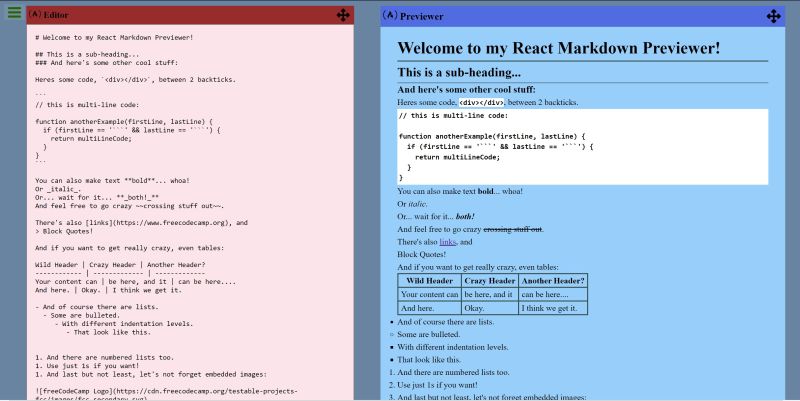Image resolution: width=800 pixels, height=401 pixels.
Task: Click the 'Welcome to my React Markdown Previewer!' heading
Action: point(559,48)
